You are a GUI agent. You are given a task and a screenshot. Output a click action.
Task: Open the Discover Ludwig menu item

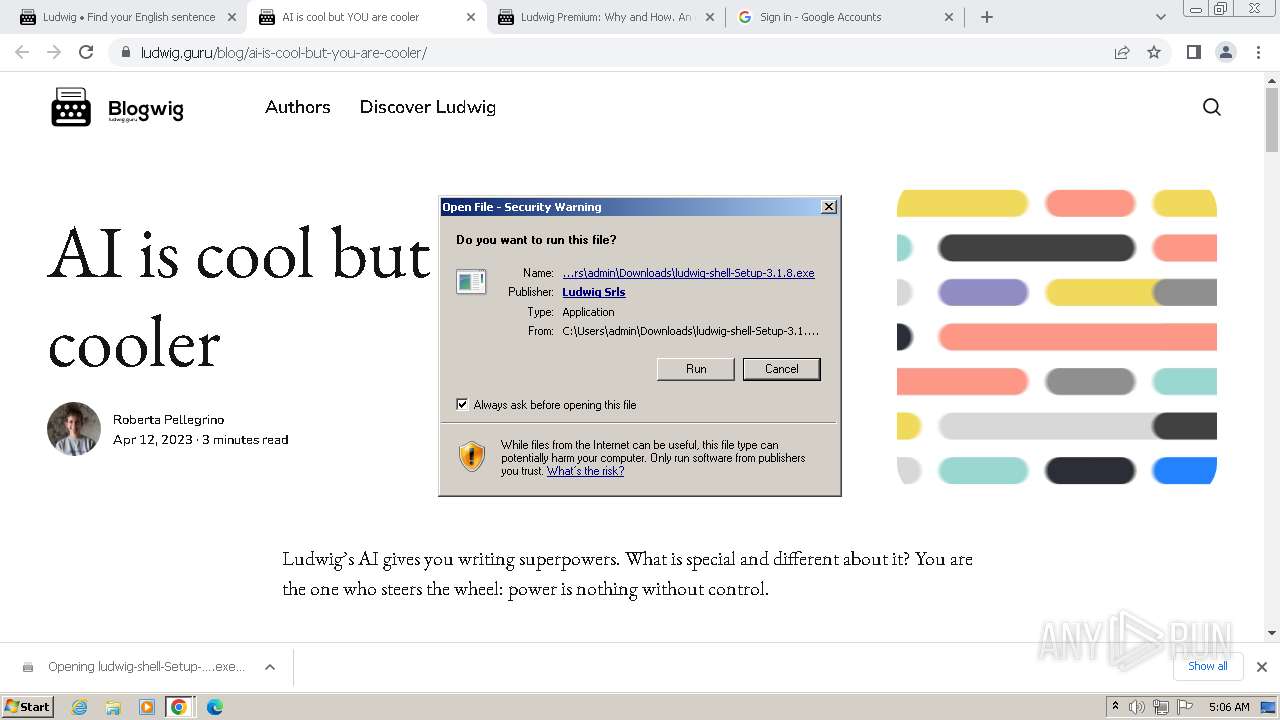pos(428,107)
